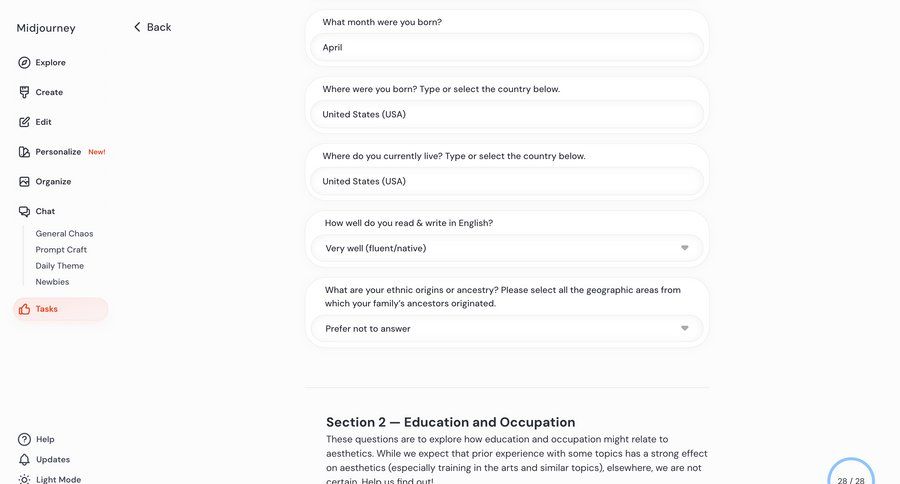
Task: Open the General Chaos chat room
Action: (64, 234)
